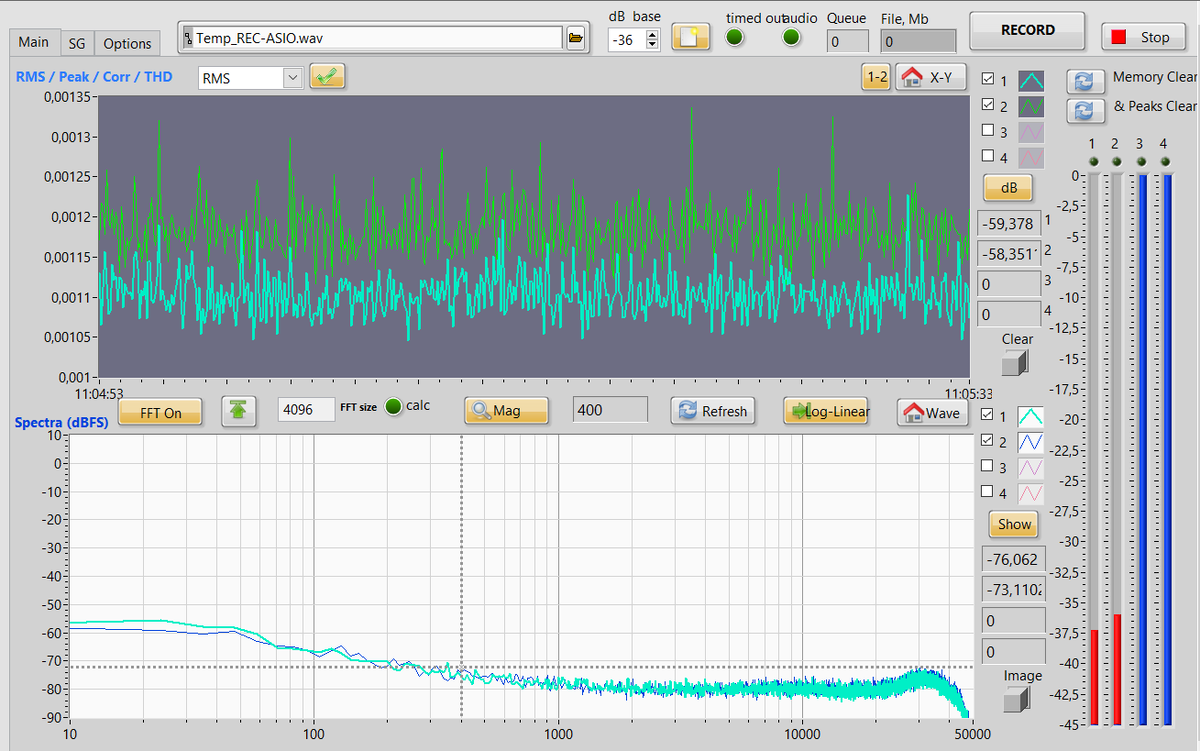Image resolution: width=1200 pixels, height=751 pixels.
Task: Toggle the audio indicator LED
Action: pos(792,37)
